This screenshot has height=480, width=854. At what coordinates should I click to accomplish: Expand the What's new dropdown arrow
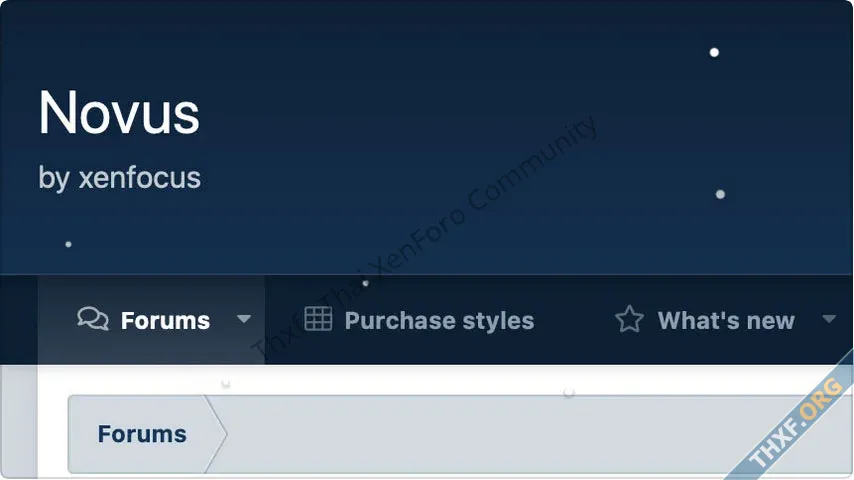828,319
